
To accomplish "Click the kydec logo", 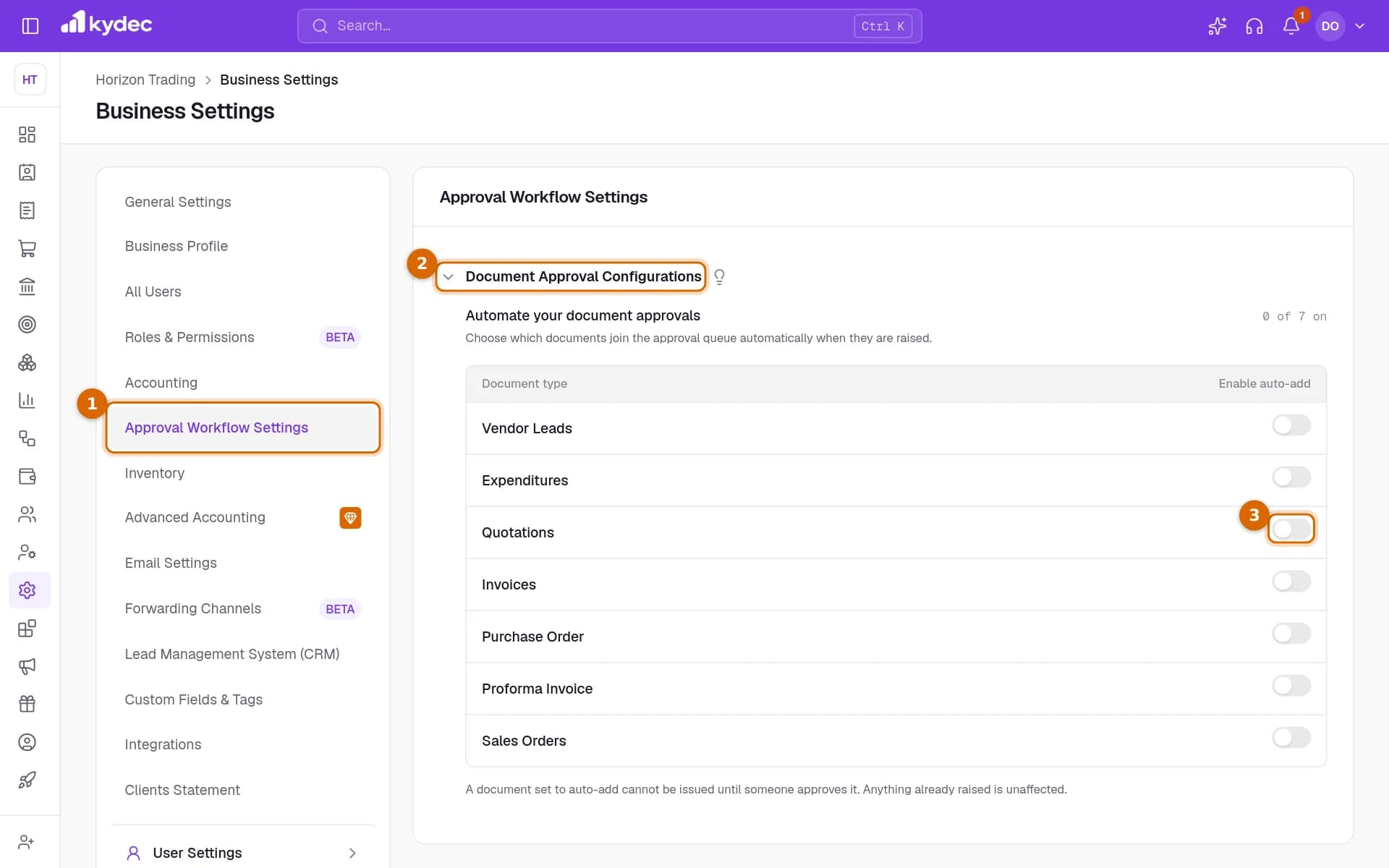I will coord(106,24).
